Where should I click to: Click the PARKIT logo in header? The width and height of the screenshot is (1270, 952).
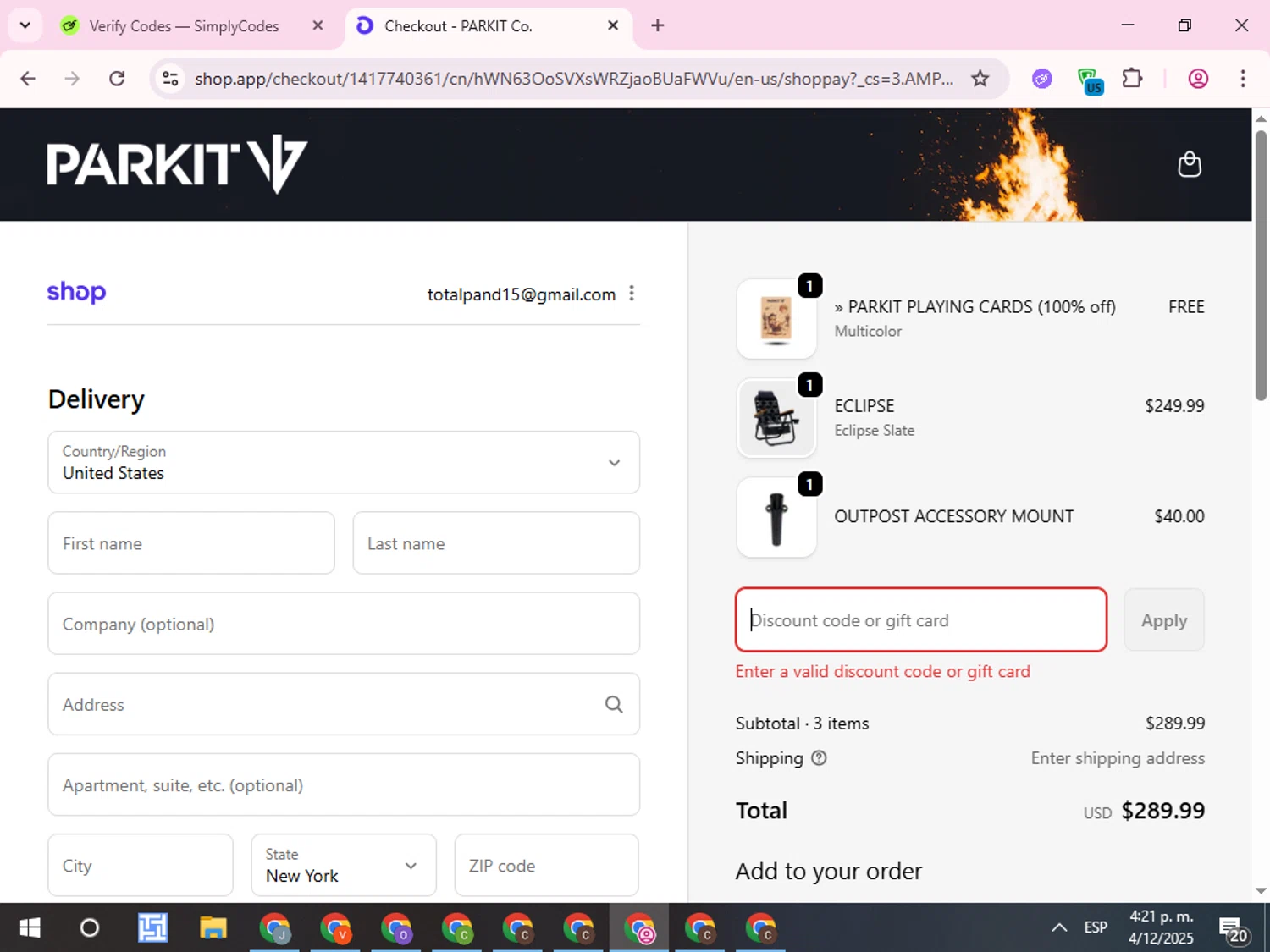click(177, 164)
